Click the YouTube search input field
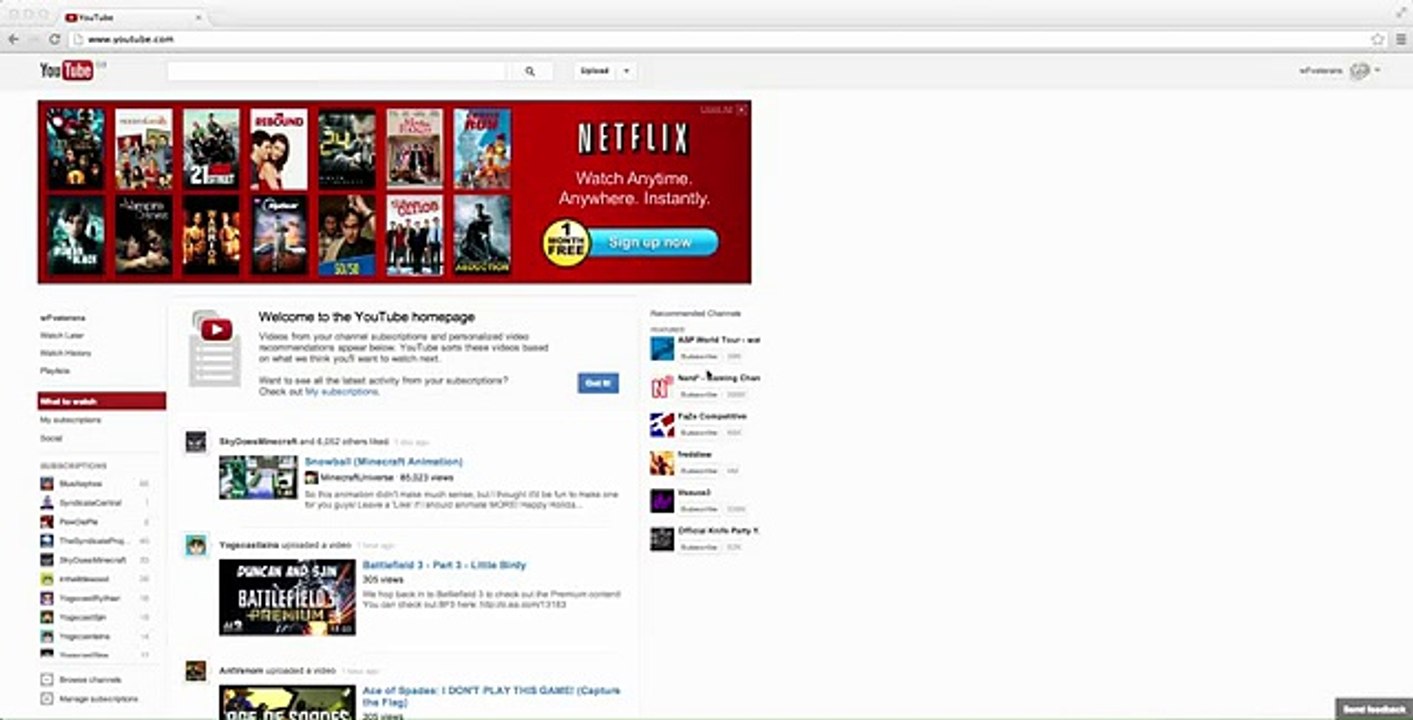 336,71
